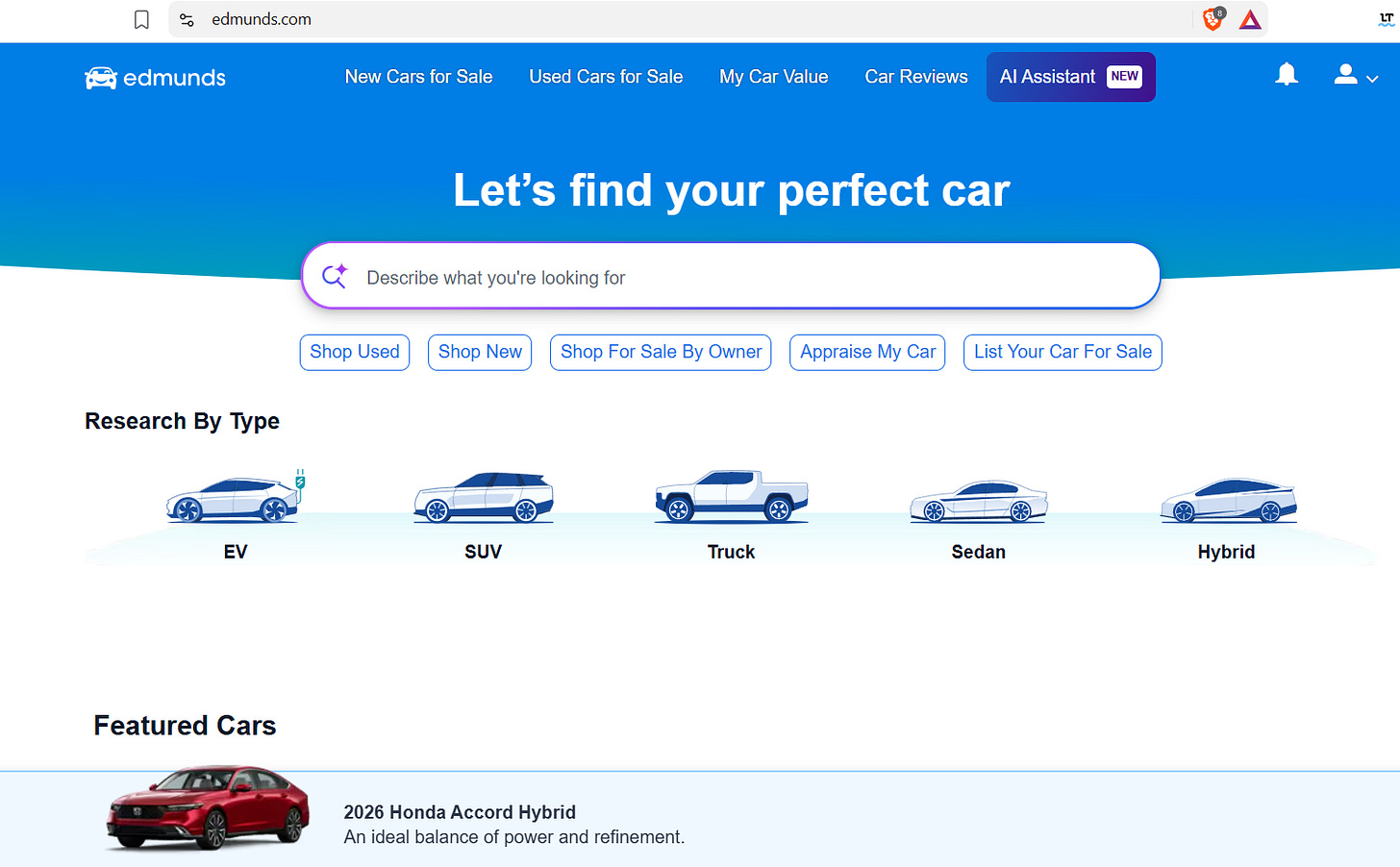Click Shop For Sale By Owner
Image resolution: width=1400 pixels, height=867 pixels.
[x=661, y=352]
